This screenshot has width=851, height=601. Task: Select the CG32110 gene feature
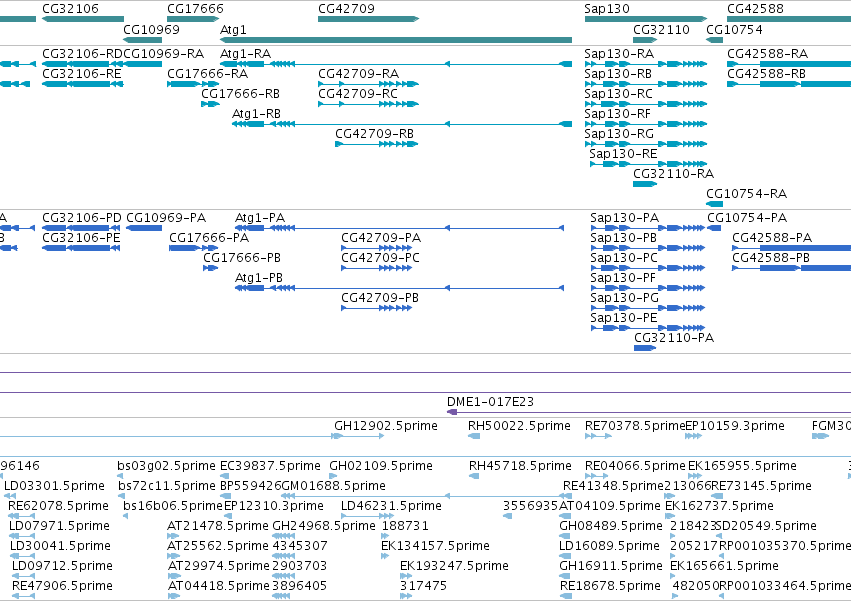(x=645, y=40)
